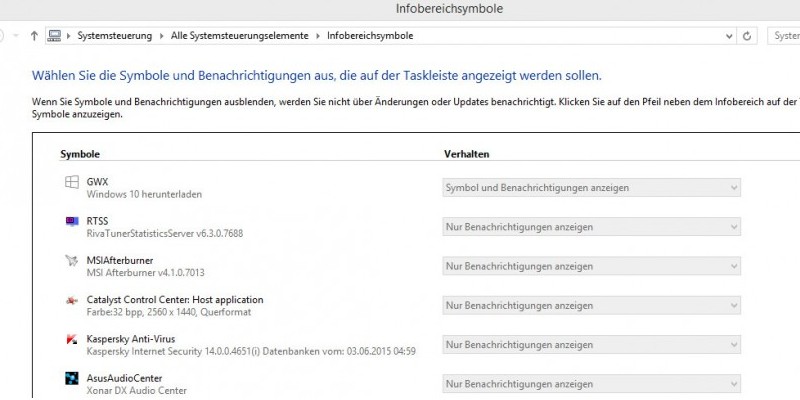800x400 pixels.
Task: Expand the arrow before Systemsteuerung breadcrumb
Action: (68, 36)
